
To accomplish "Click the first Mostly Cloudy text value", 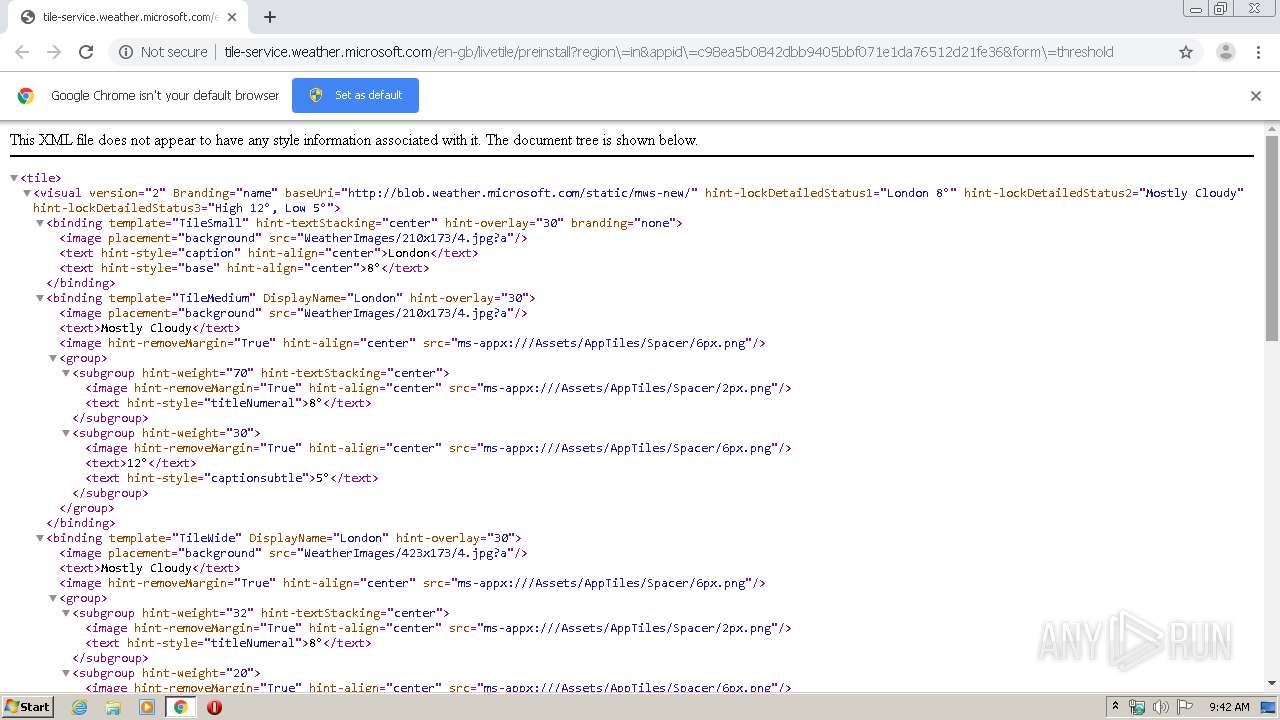I will 146,328.
